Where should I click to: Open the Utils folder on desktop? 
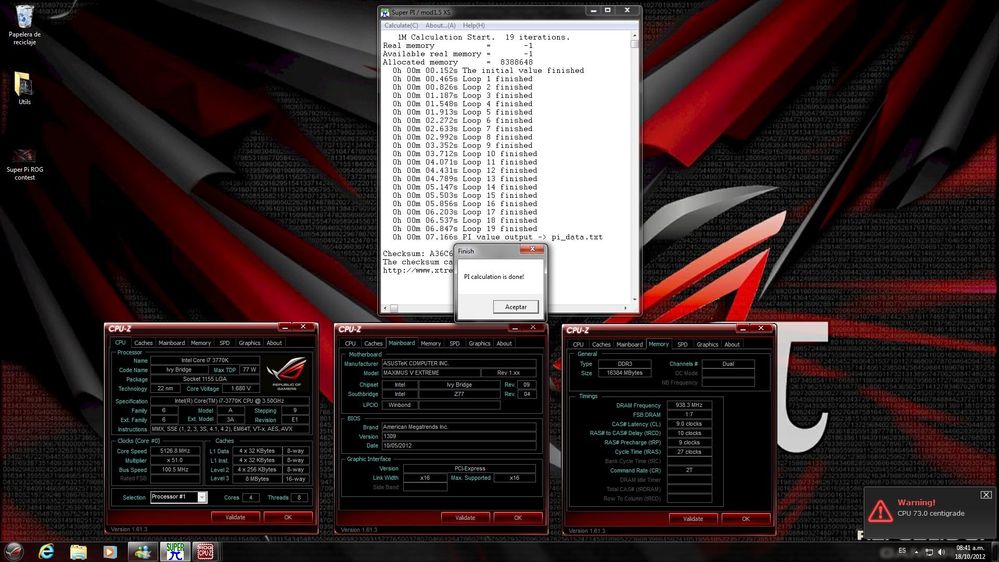click(x=24, y=88)
